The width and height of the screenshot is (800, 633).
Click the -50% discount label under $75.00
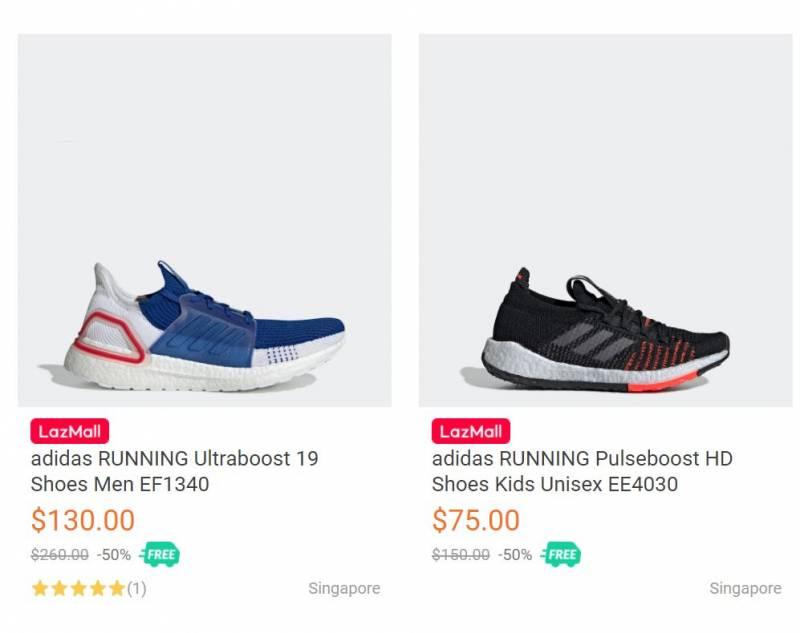(x=515, y=554)
